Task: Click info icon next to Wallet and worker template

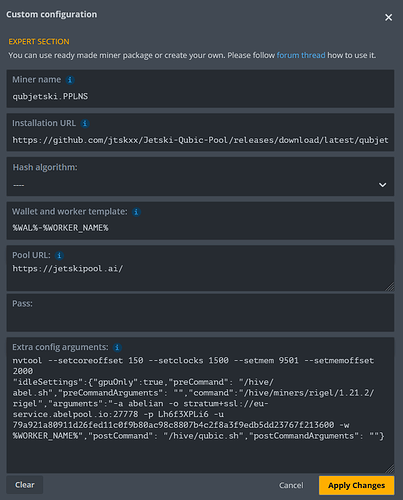Action: click(136, 212)
